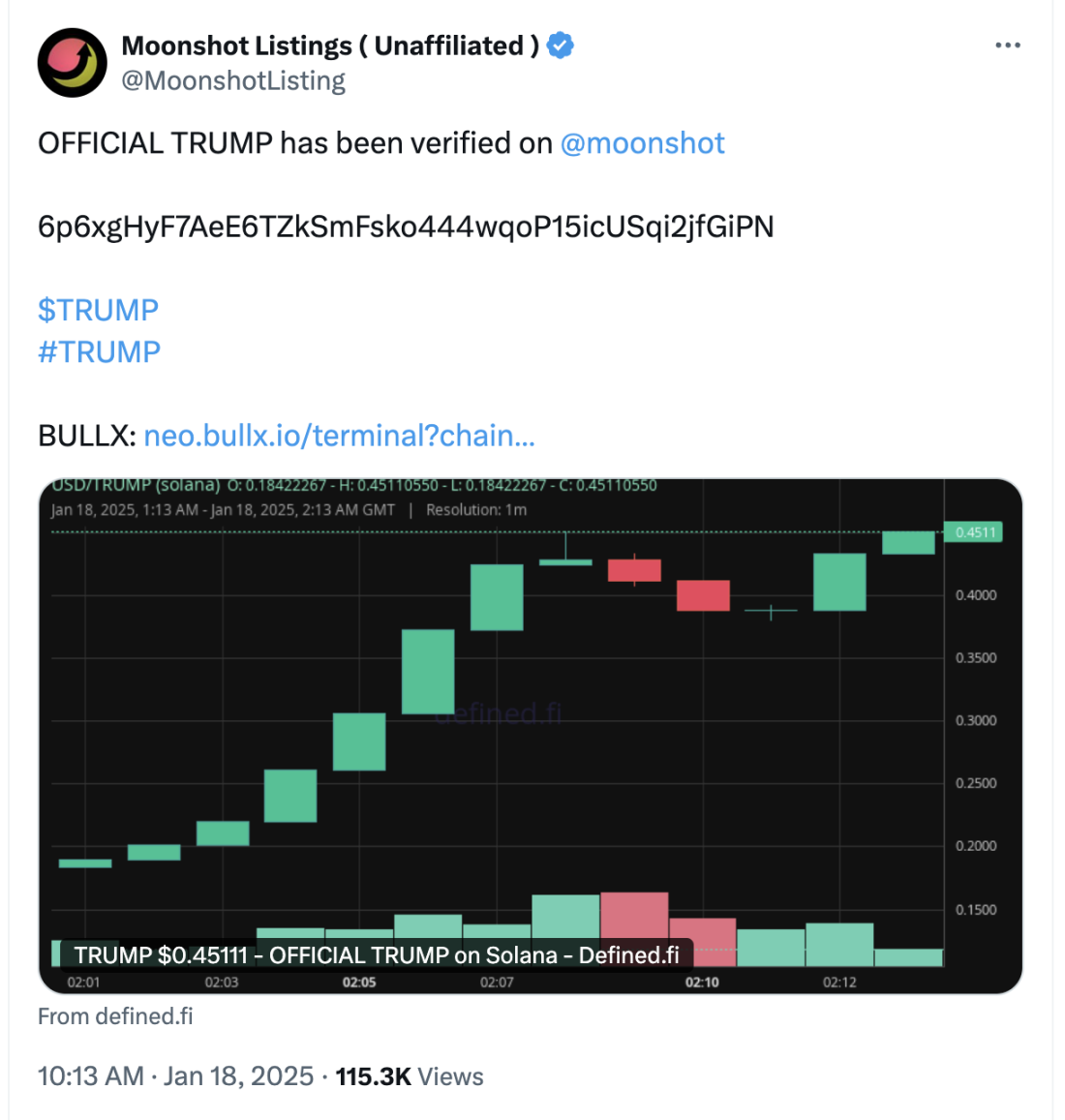The image size is (1065, 1120).
Task: Follow the @moonshot mention link
Action: click(642, 143)
